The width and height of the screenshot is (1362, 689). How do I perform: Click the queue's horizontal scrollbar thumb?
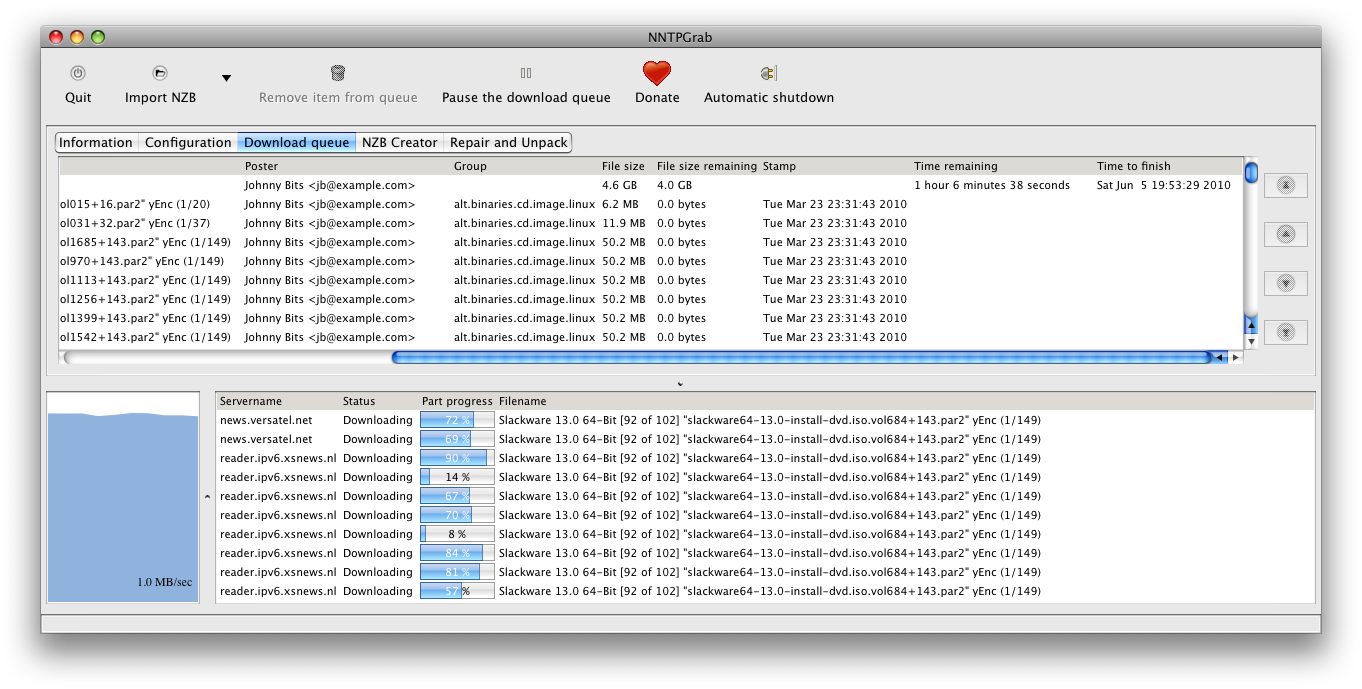click(x=800, y=357)
